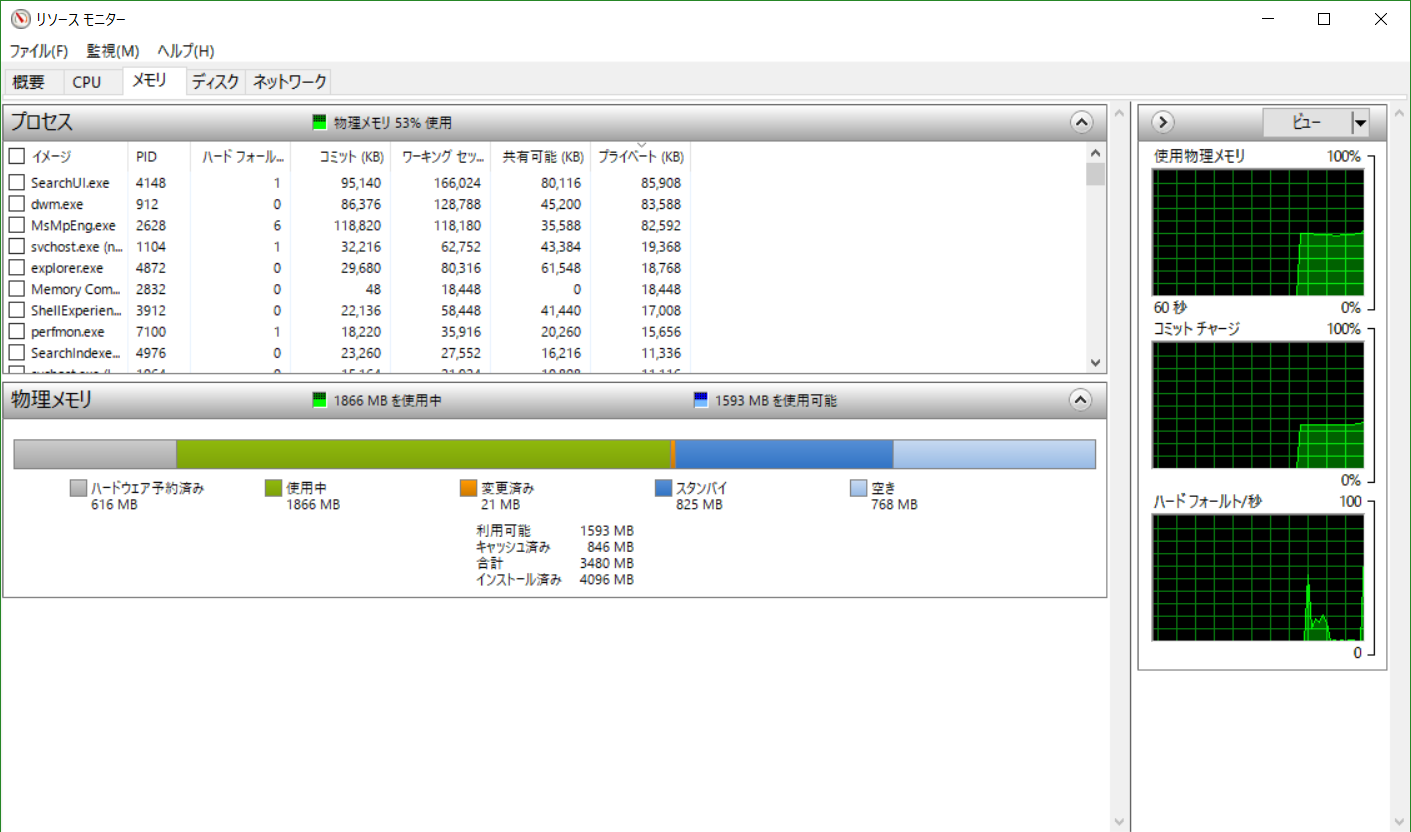1411x832 pixels.
Task: Click the process list scrollbar thumb
Action: coord(1095,175)
